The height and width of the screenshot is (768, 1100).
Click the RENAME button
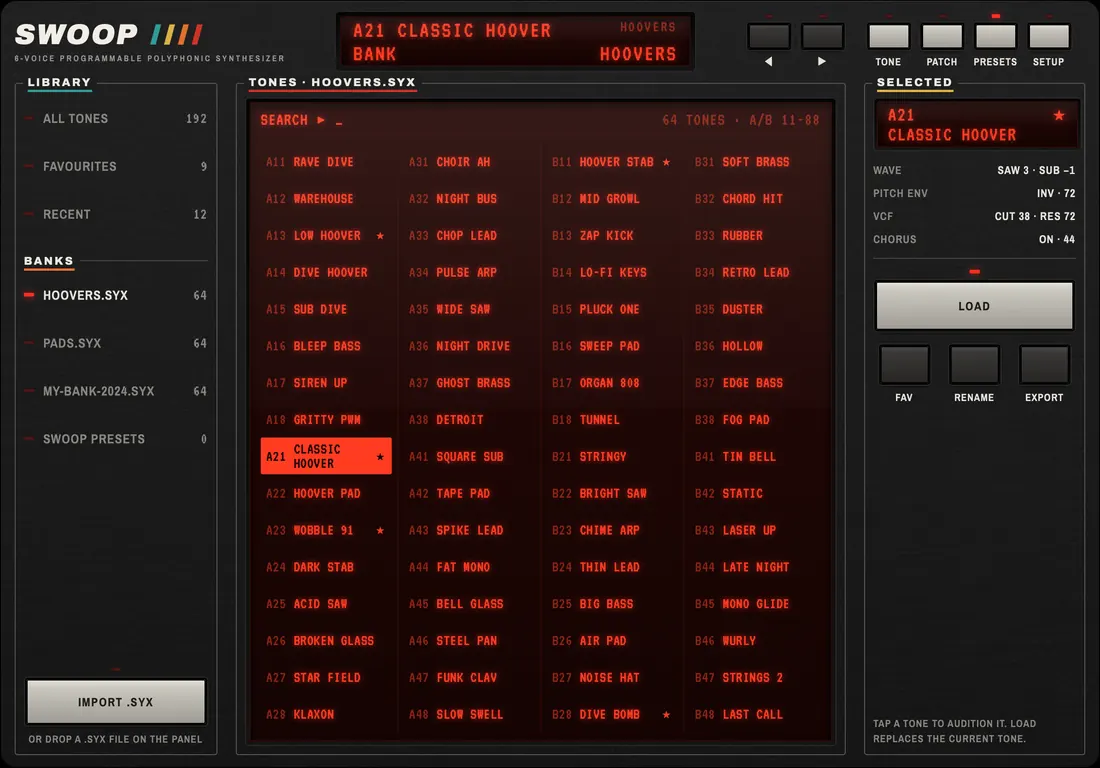974,364
